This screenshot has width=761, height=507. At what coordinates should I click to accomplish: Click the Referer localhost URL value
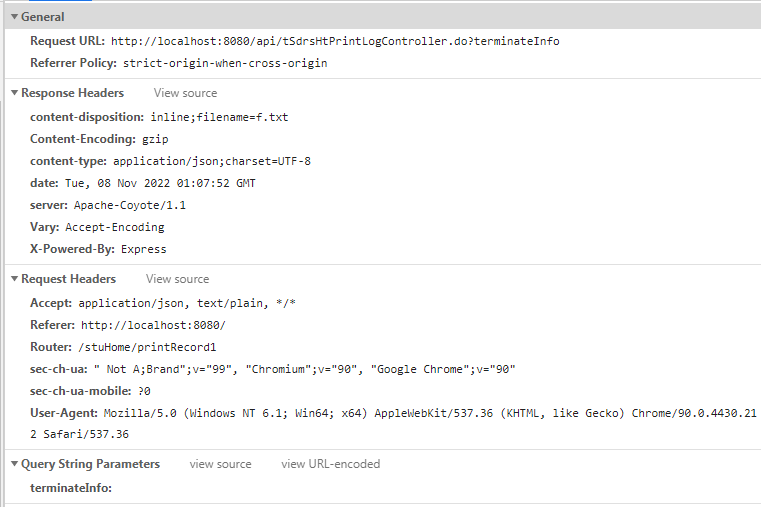pos(153,325)
